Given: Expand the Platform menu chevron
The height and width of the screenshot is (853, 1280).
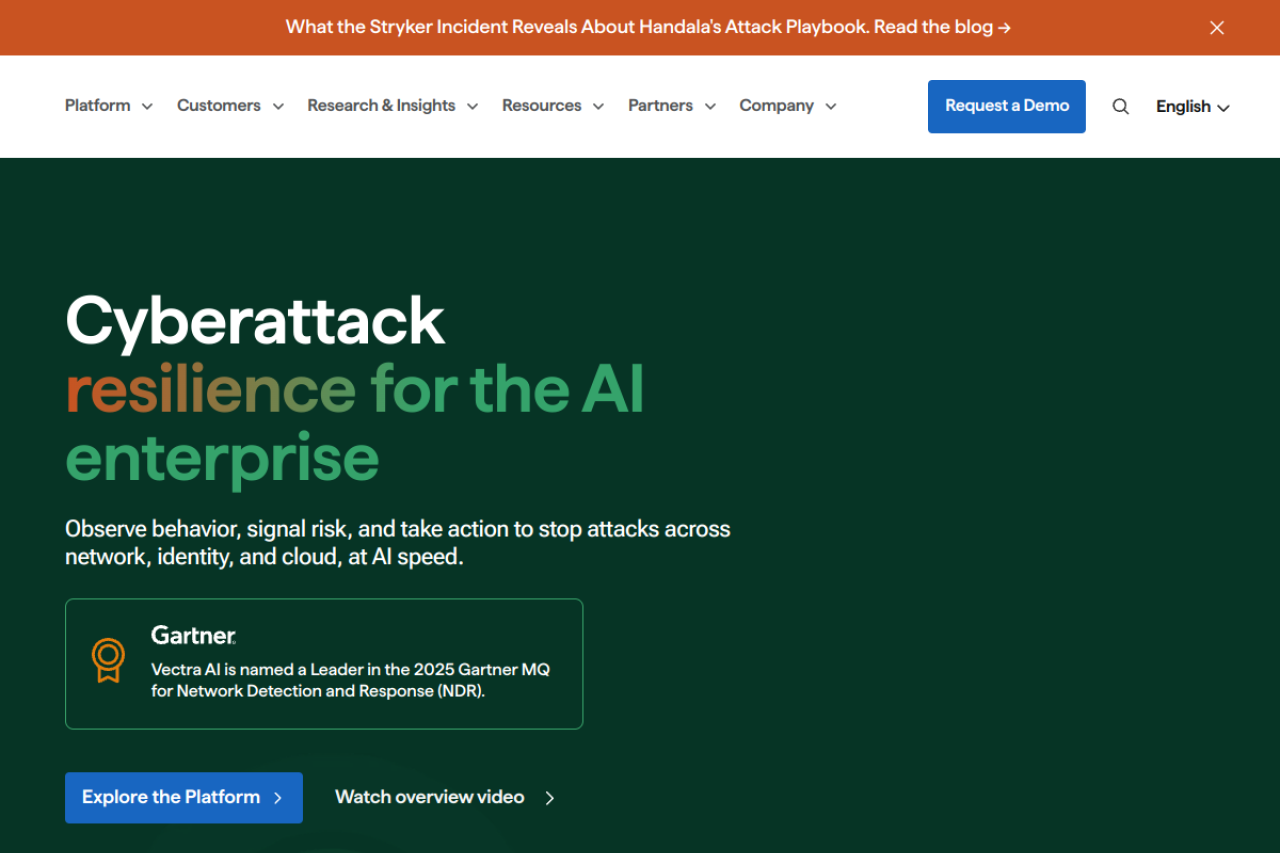Looking at the screenshot, I should [x=147, y=106].
